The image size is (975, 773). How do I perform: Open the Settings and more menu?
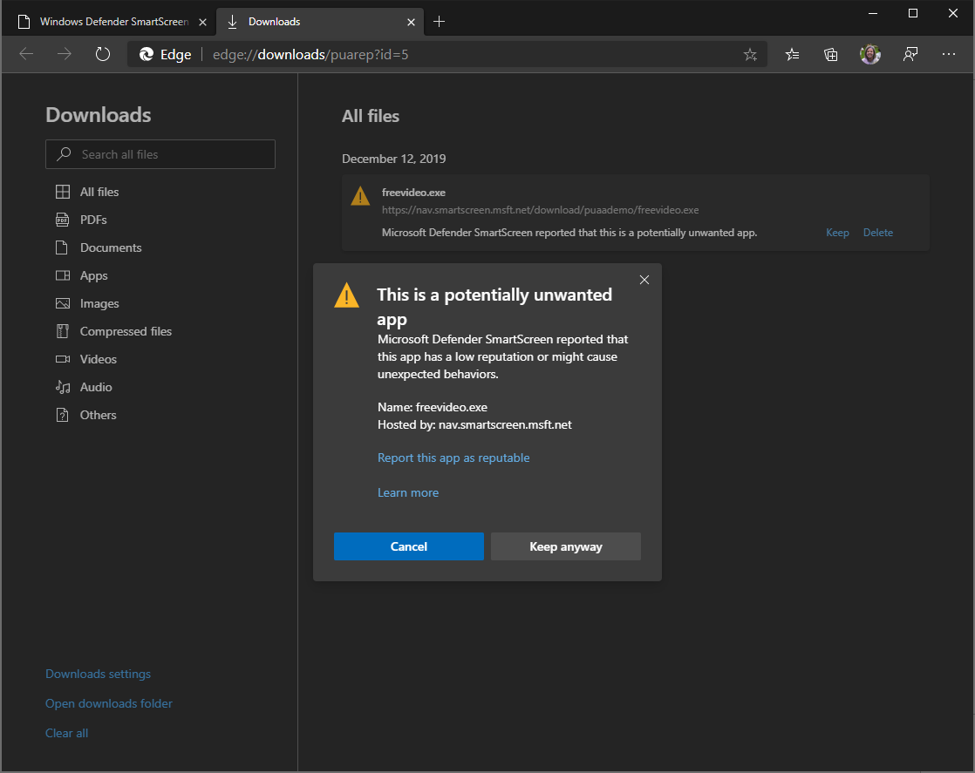click(948, 54)
